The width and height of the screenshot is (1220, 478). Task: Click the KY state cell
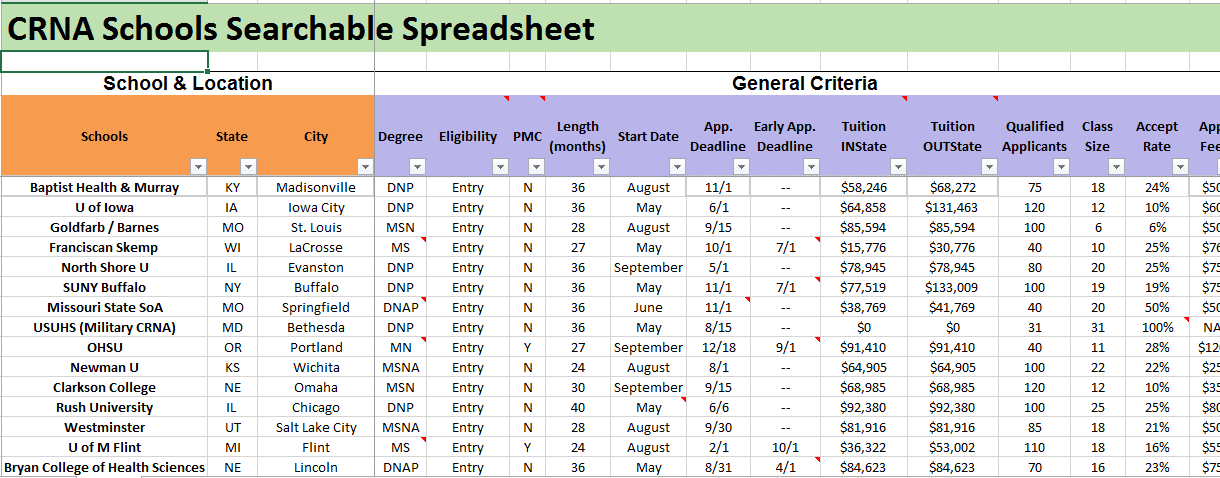232,187
